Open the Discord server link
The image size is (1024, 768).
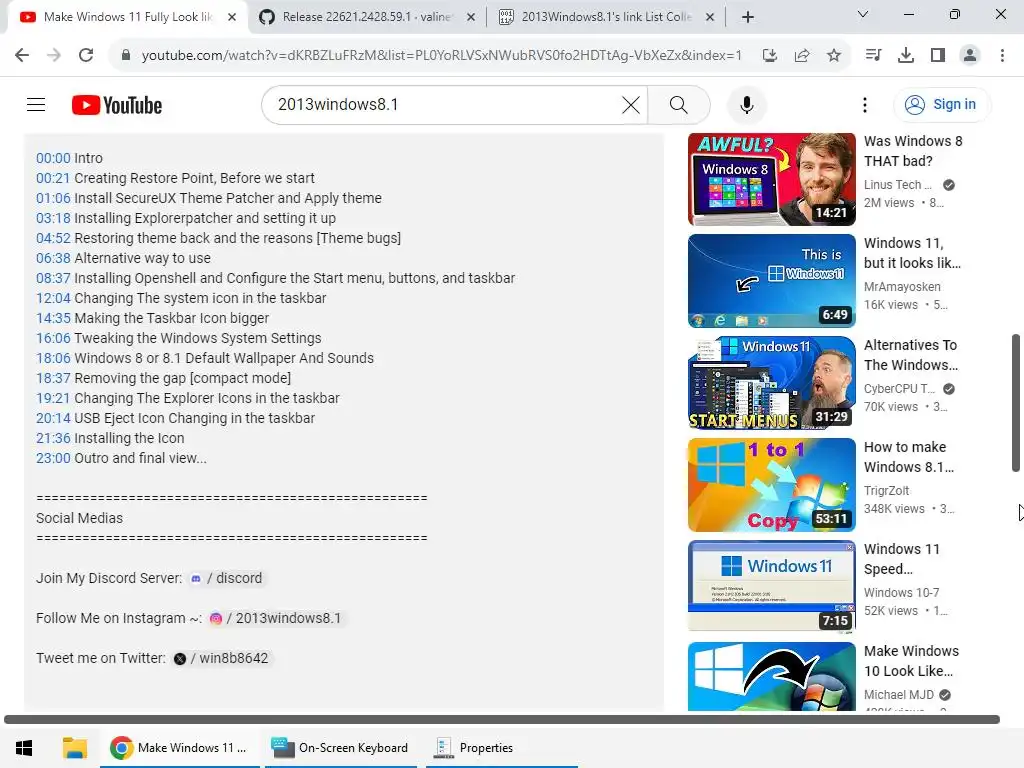[226, 579]
